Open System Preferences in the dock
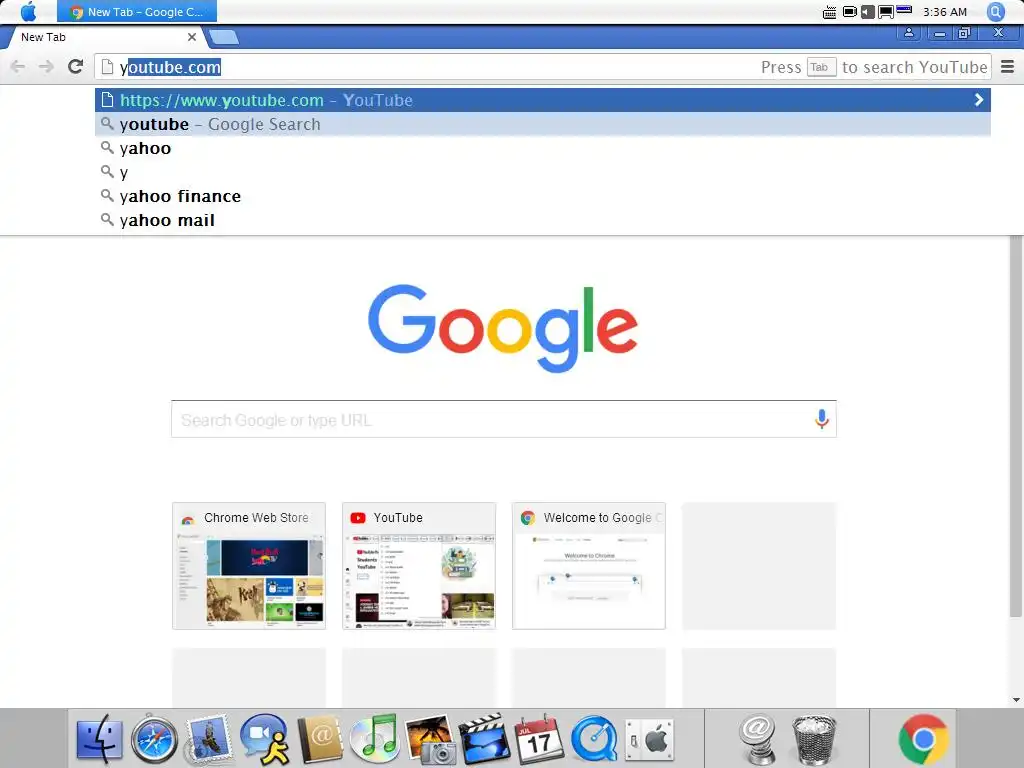The width and height of the screenshot is (1024, 768). pyautogui.click(x=648, y=740)
